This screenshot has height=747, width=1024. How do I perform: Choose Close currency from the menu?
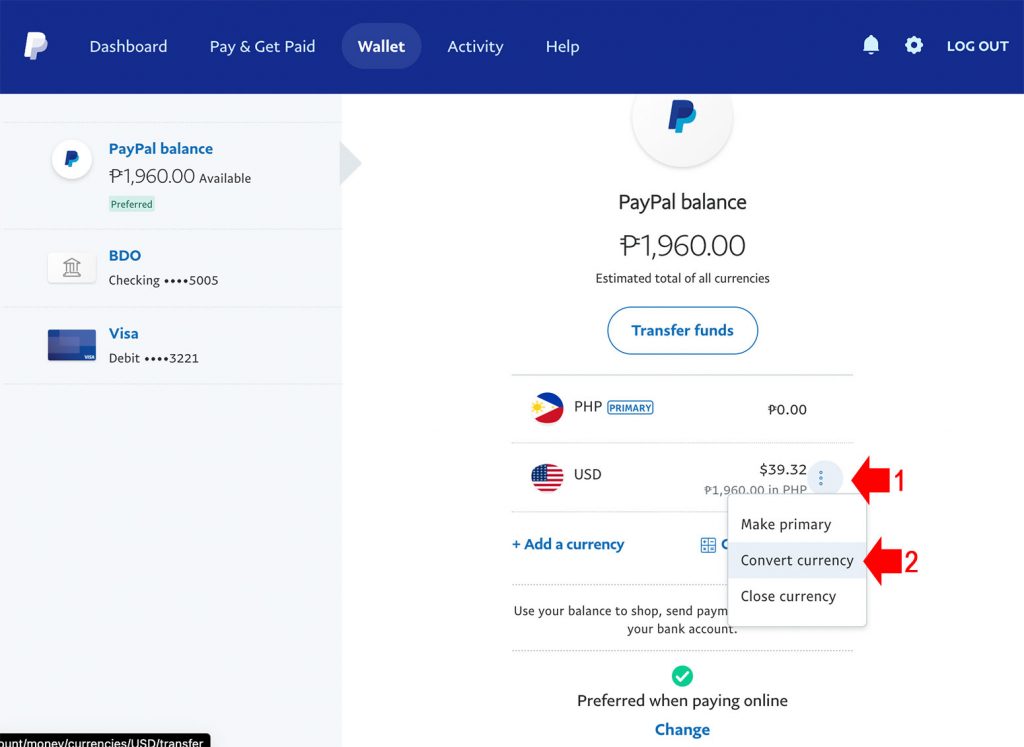coord(788,596)
